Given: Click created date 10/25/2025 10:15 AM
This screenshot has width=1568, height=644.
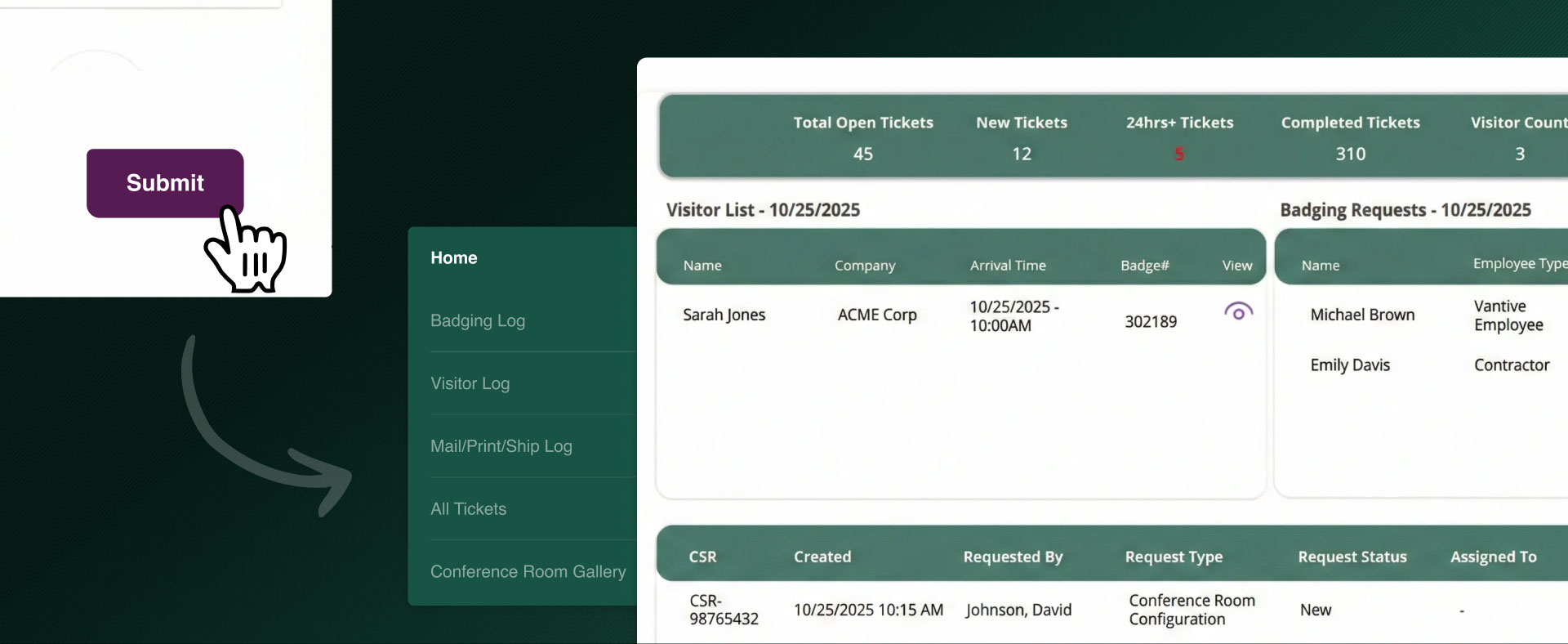Looking at the screenshot, I should [868, 610].
